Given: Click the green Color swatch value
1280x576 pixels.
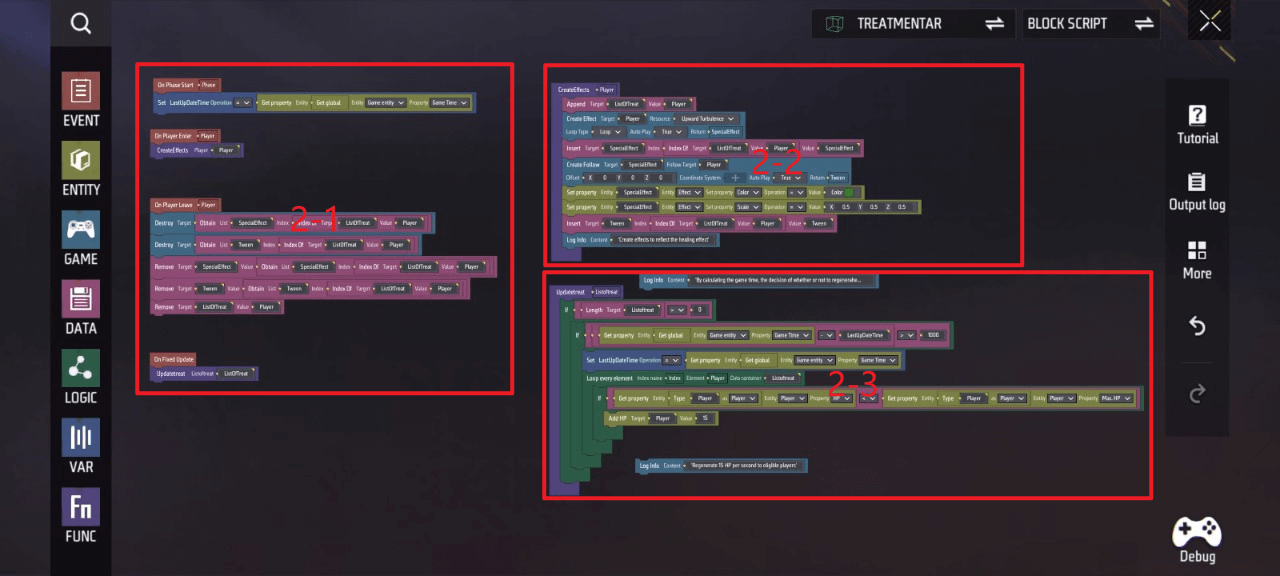Looking at the screenshot, I should 848,192.
